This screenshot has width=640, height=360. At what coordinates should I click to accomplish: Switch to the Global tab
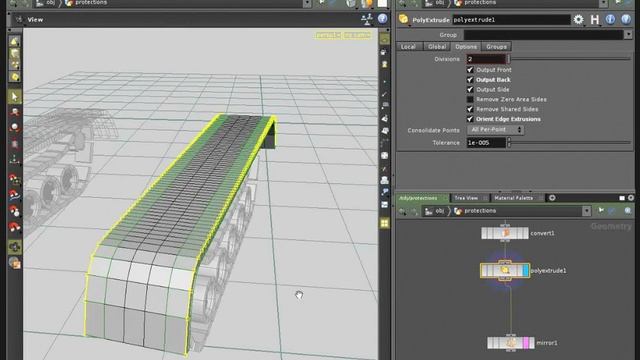[x=437, y=47]
